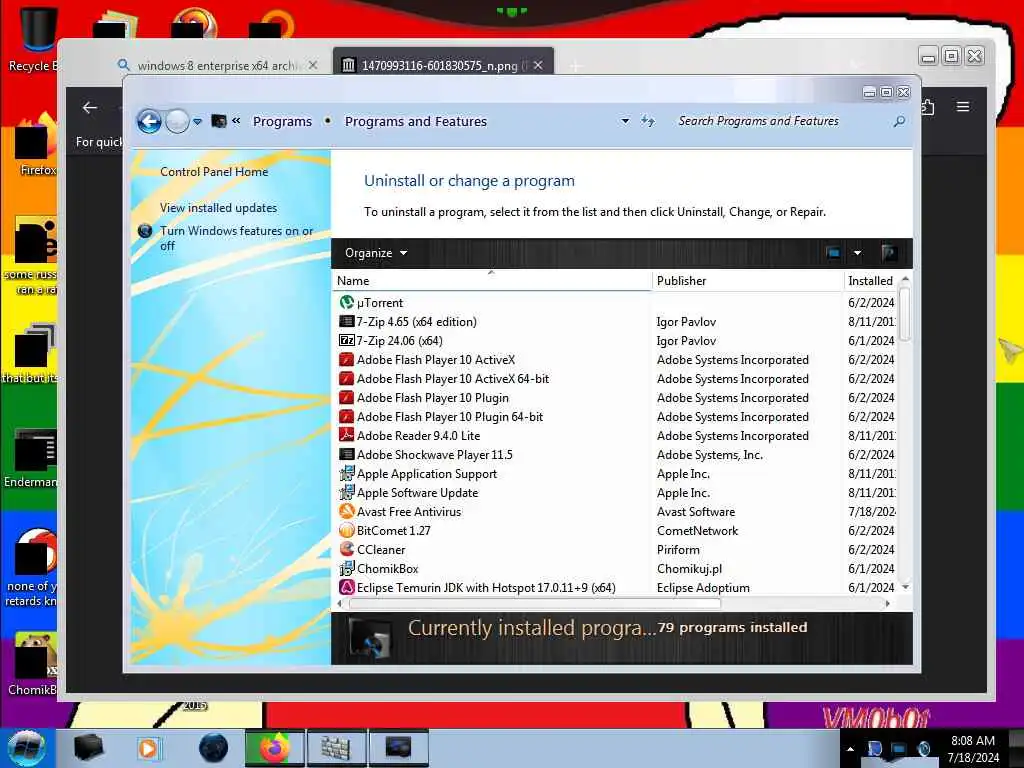Open the address bar history dropdown
Image resolution: width=1024 pixels, height=768 pixels.
[625, 121]
